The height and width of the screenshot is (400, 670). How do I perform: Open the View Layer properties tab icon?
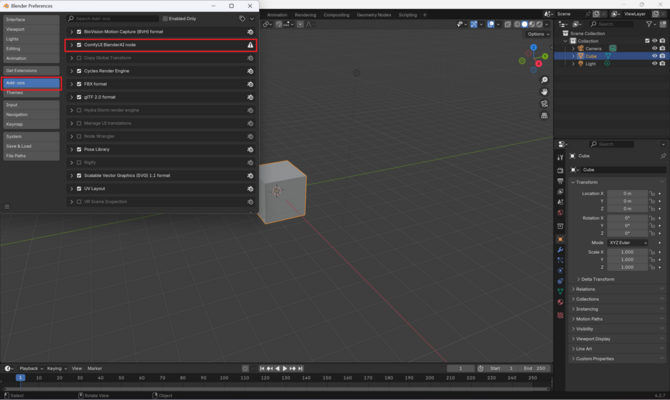[x=560, y=191]
